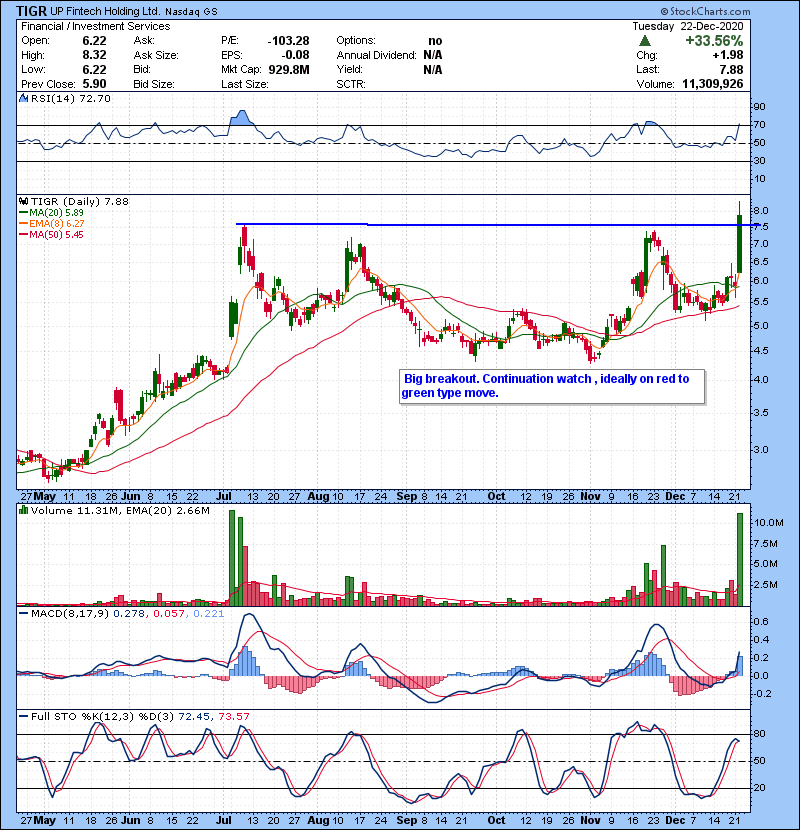Click the Mkt Cap value 929.8M
Viewport: 800px width, 830px height.
289,69
